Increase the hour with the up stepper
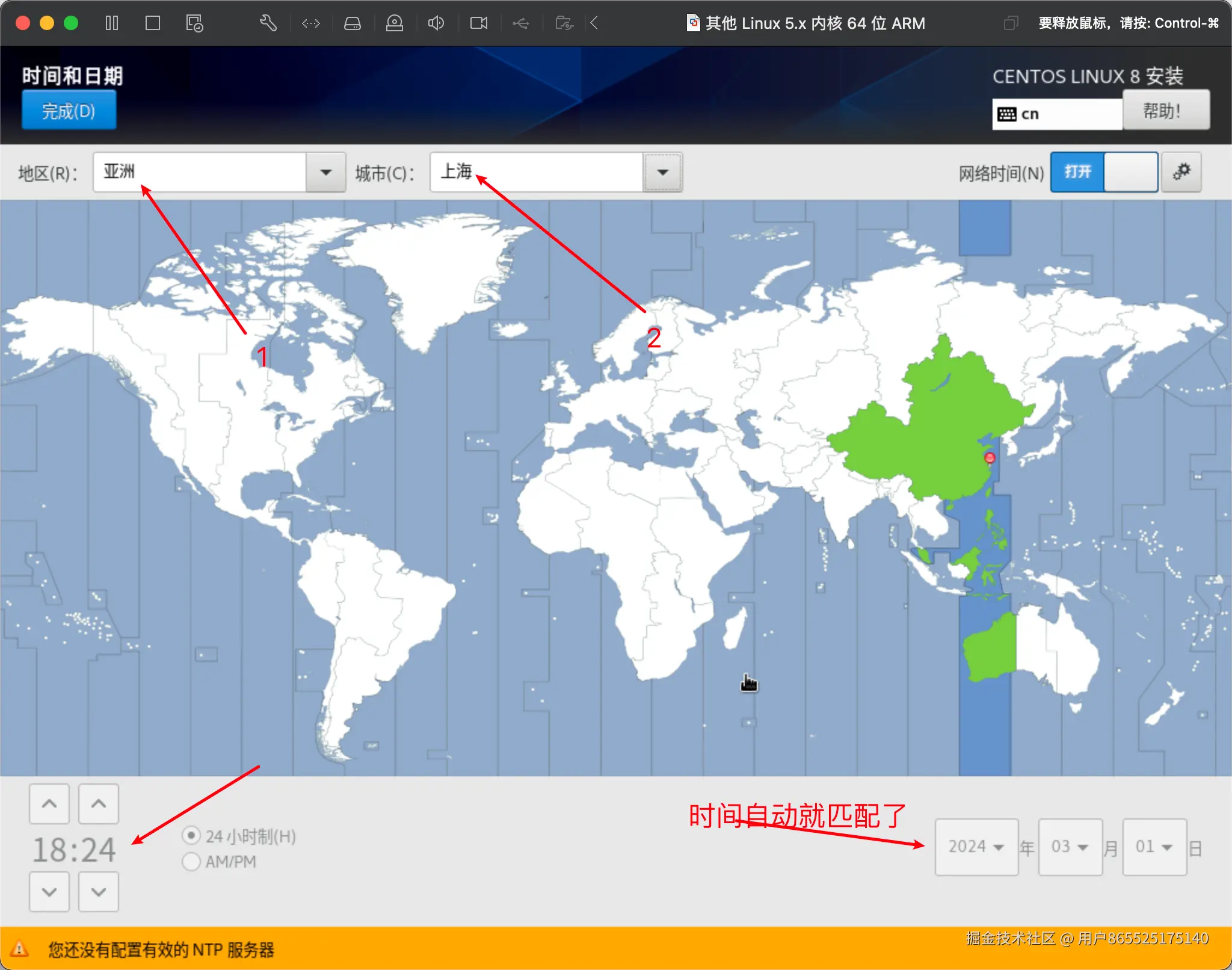The width and height of the screenshot is (1232, 970). pyautogui.click(x=49, y=804)
